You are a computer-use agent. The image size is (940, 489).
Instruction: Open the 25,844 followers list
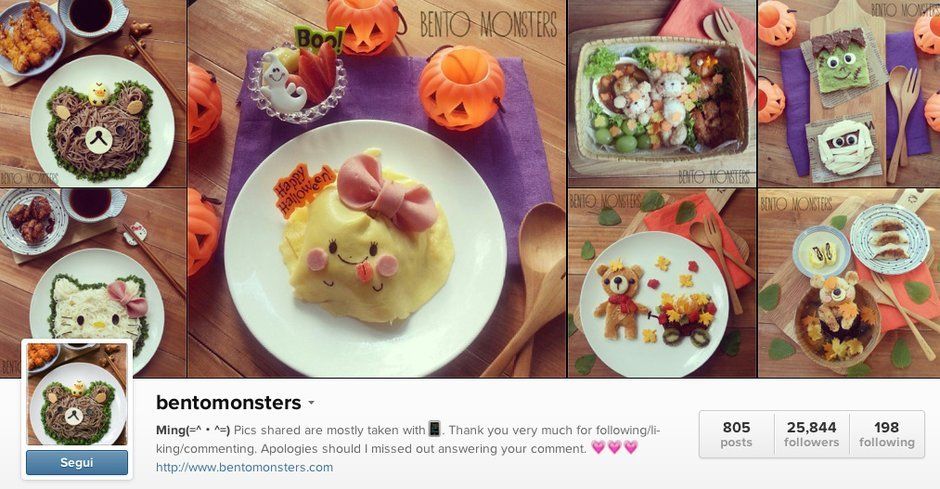coord(811,434)
